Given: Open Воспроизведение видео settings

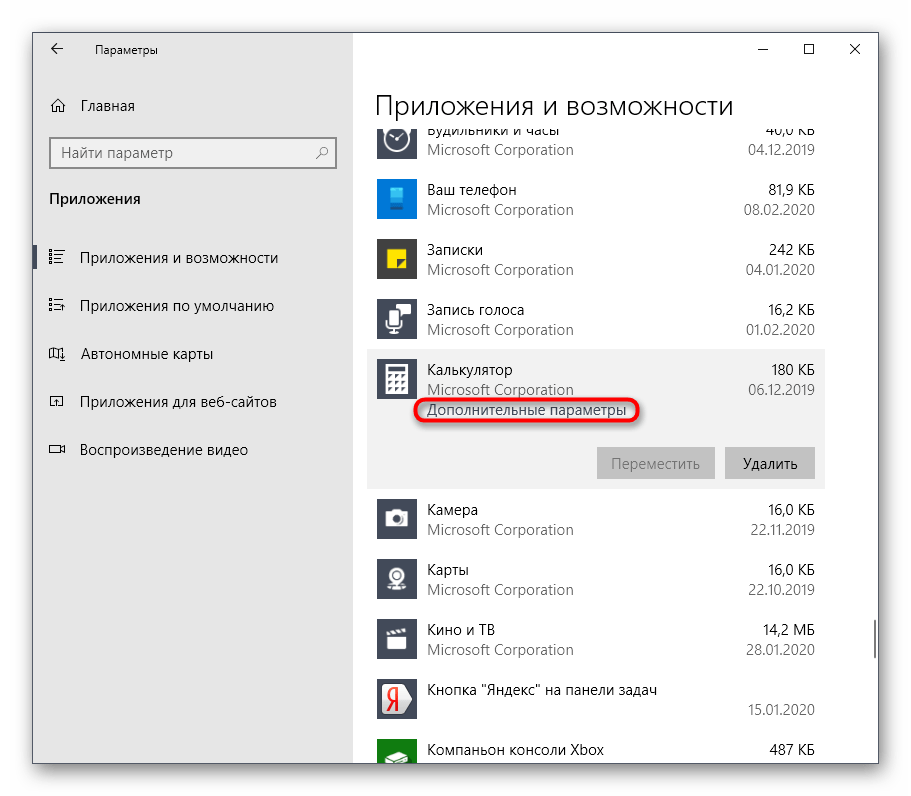Looking at the screenshot, I should click(163, 450).
